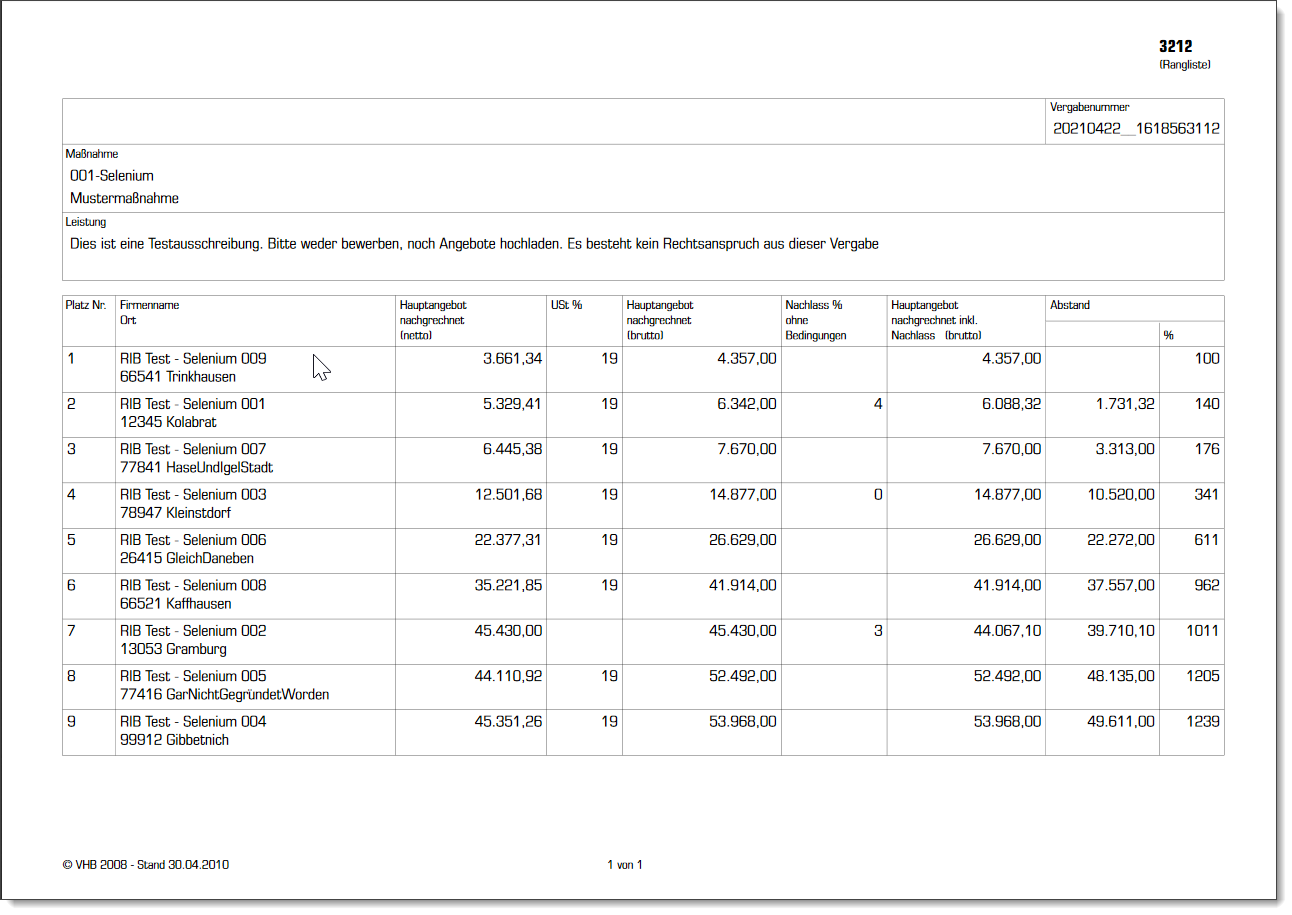
Task: Click the Abstand value 3.313,00
Action: tap(1124, 449)
